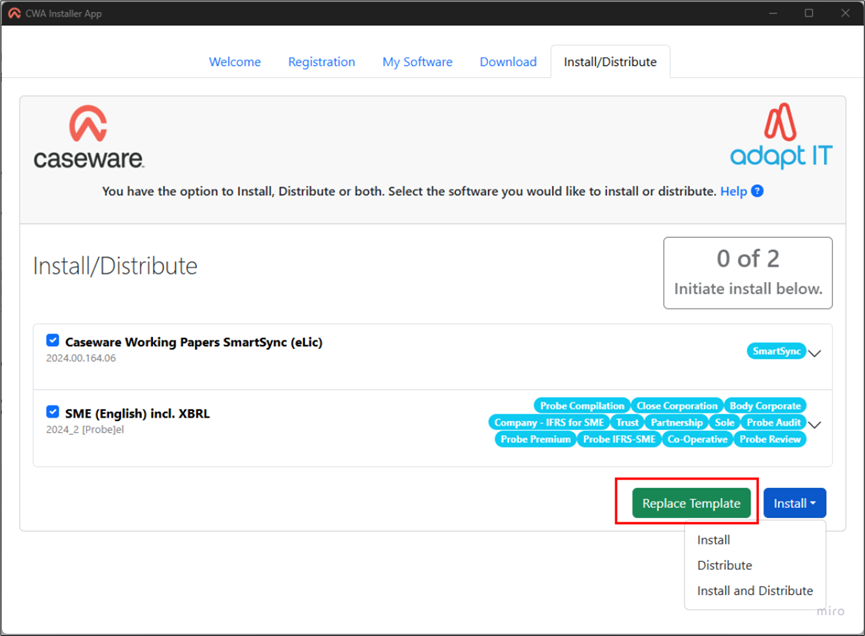865x636 pixels.
Task: Click the Probe Audit tag badge
Action: pyautogui.click(x=773, y=423)
